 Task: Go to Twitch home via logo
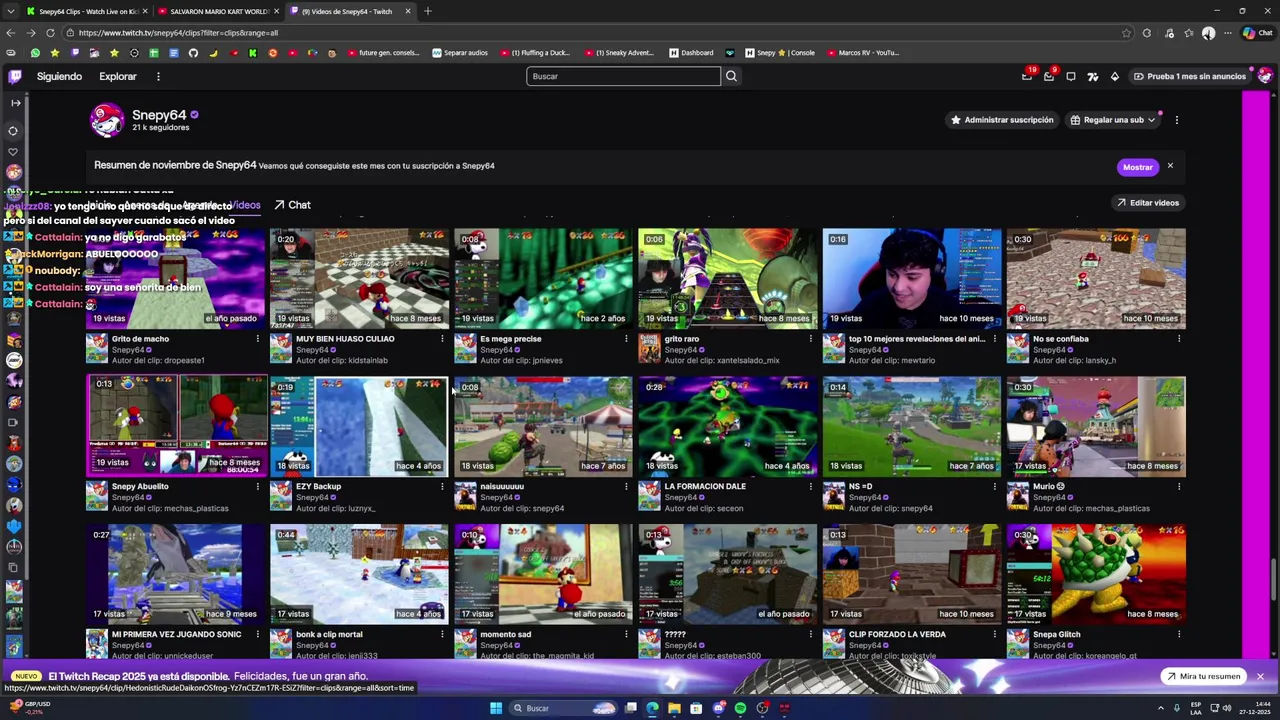point(15,76)
